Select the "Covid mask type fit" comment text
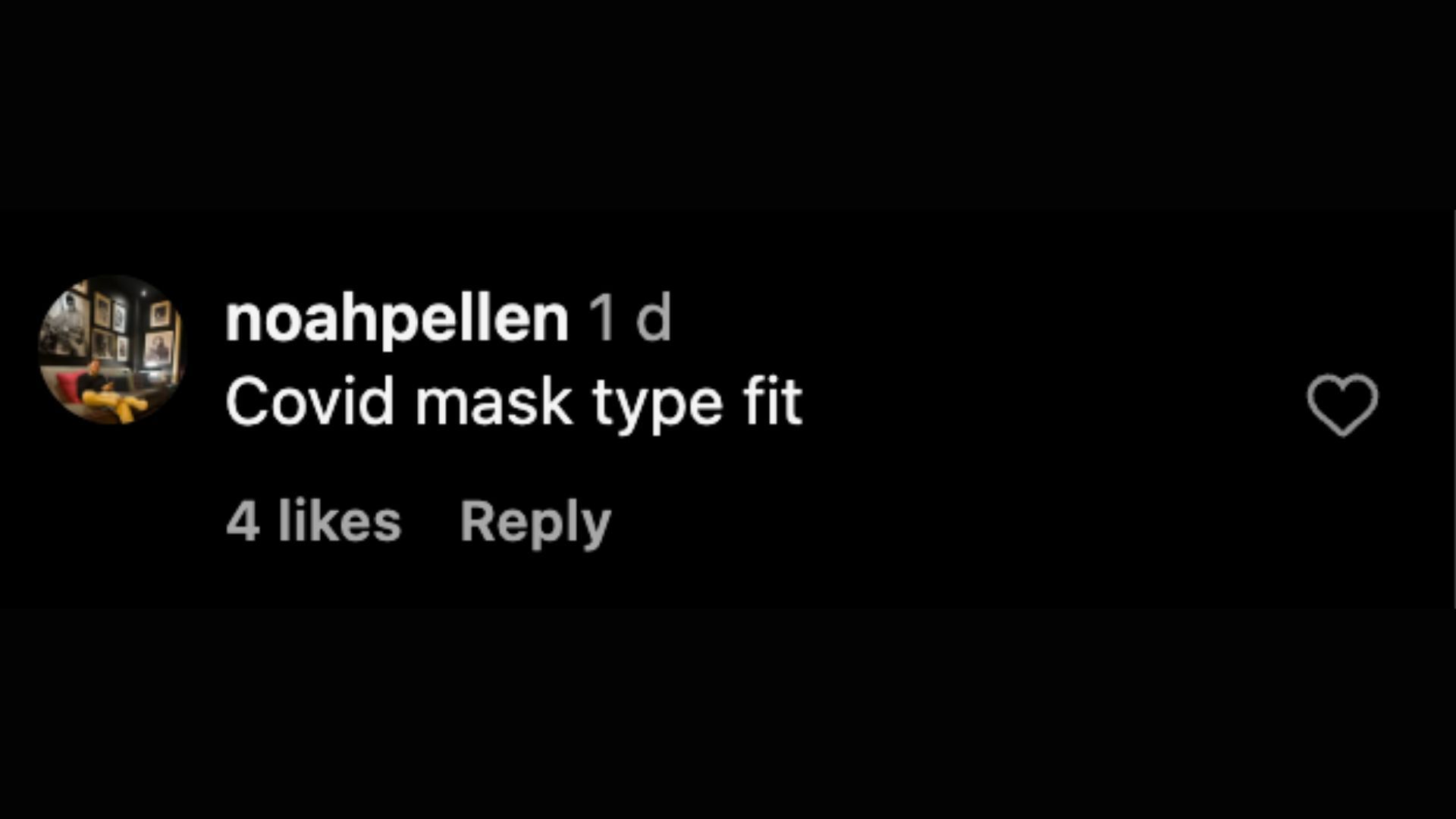The image size is (1456, 819). (x=513, y=403)
